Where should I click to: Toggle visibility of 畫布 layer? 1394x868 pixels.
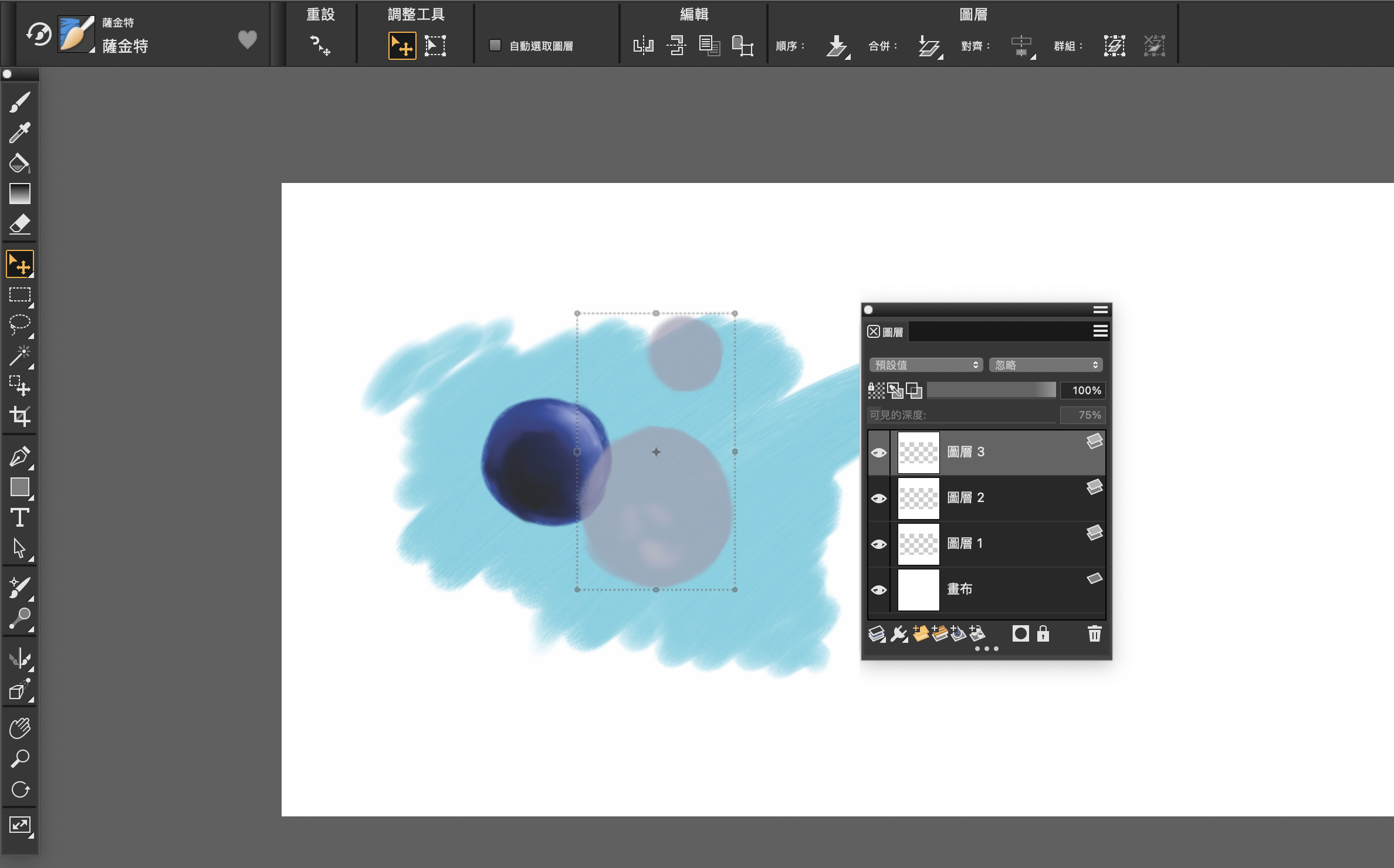[x=878, y=590]
